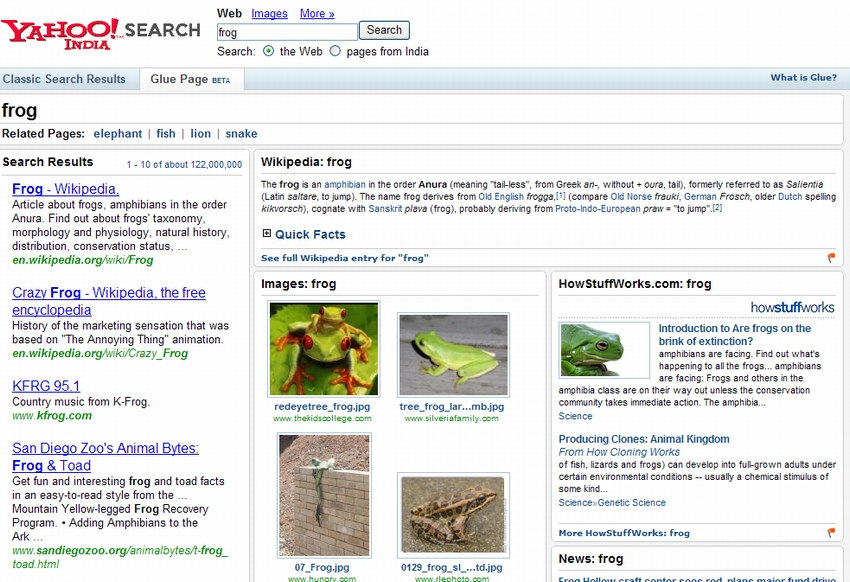Open More HowStuffWorks: frog link

coord(624,533)
